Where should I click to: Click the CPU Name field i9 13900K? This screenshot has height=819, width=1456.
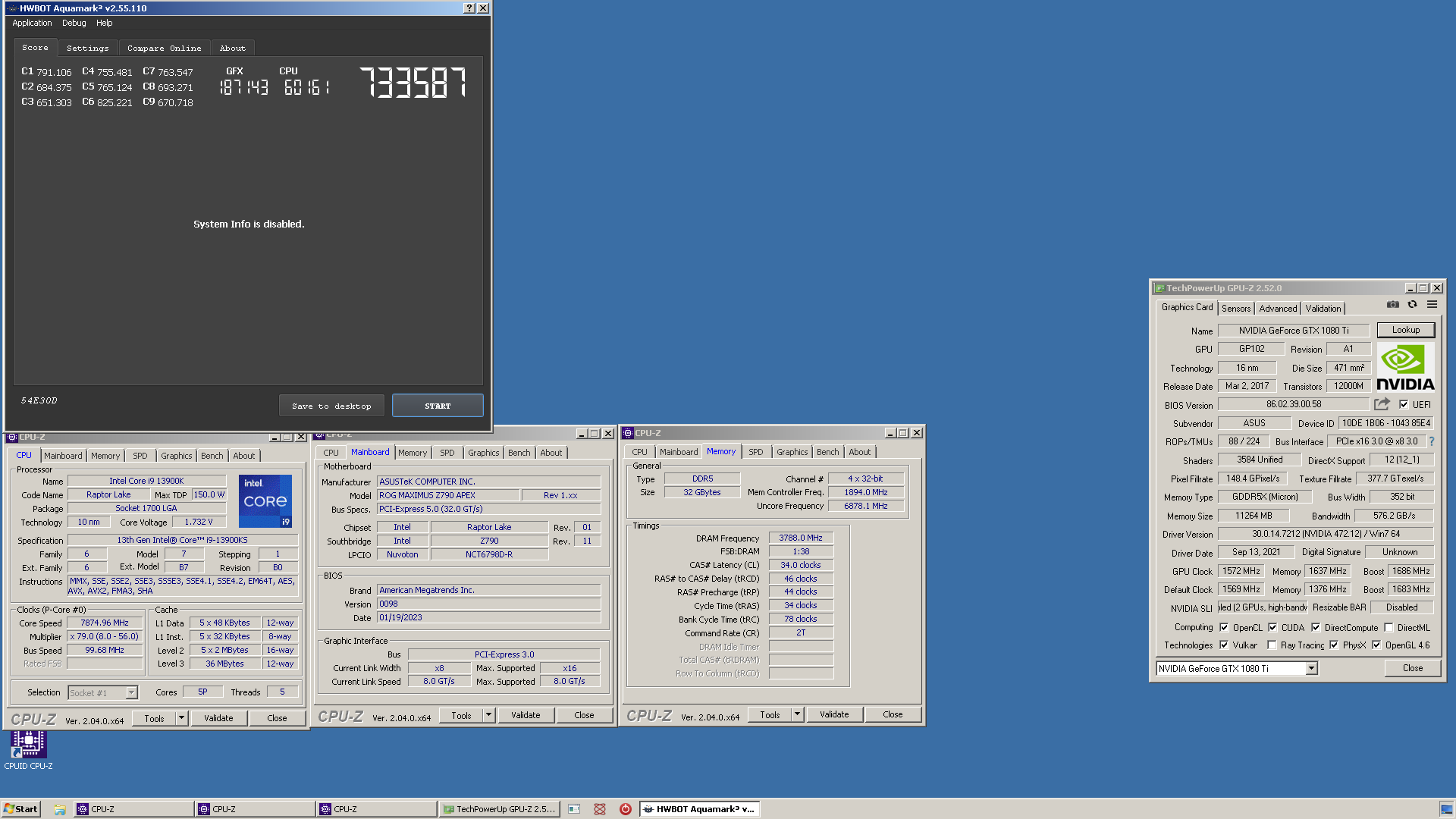tap(146, 481)
